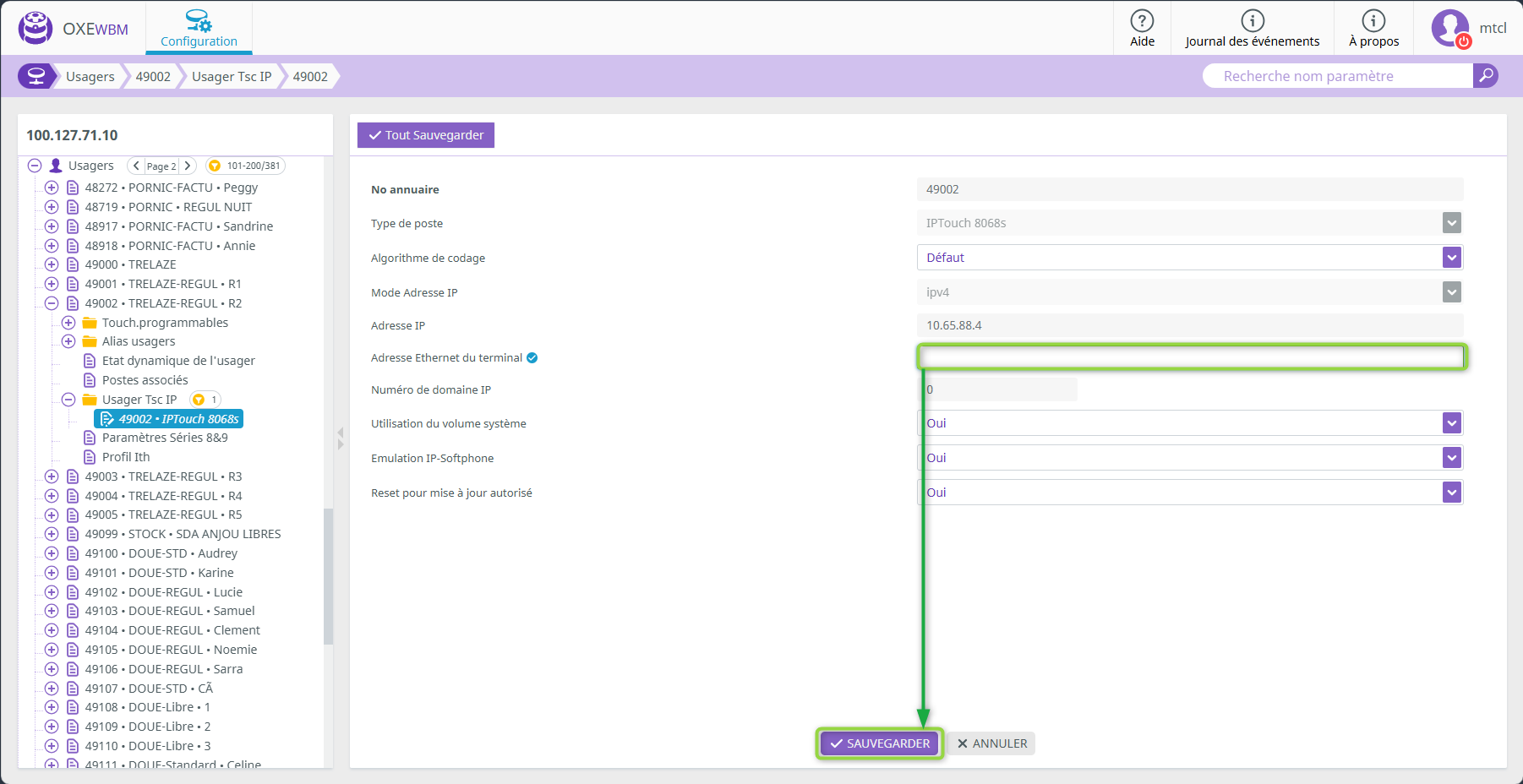Viewport: 1523px width, 784px height.
Task: Click the tree panel vertical scrollbar
Action: (x=328, y=576)
